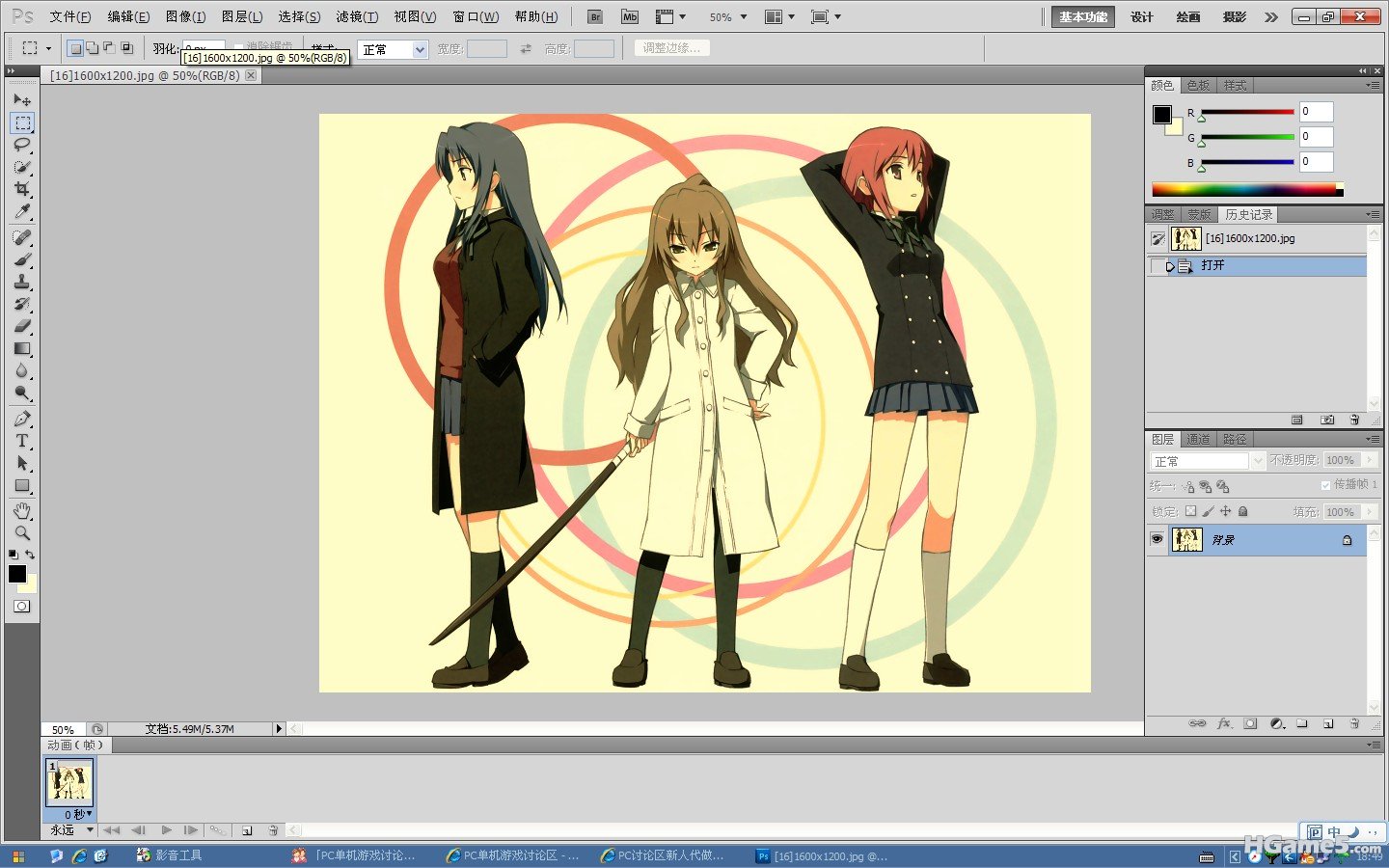The height and width of the screenshot is (868, 1389).
Task: Select the Eyedropper tool
Action: pyautogui.click(x=22, y=211)
